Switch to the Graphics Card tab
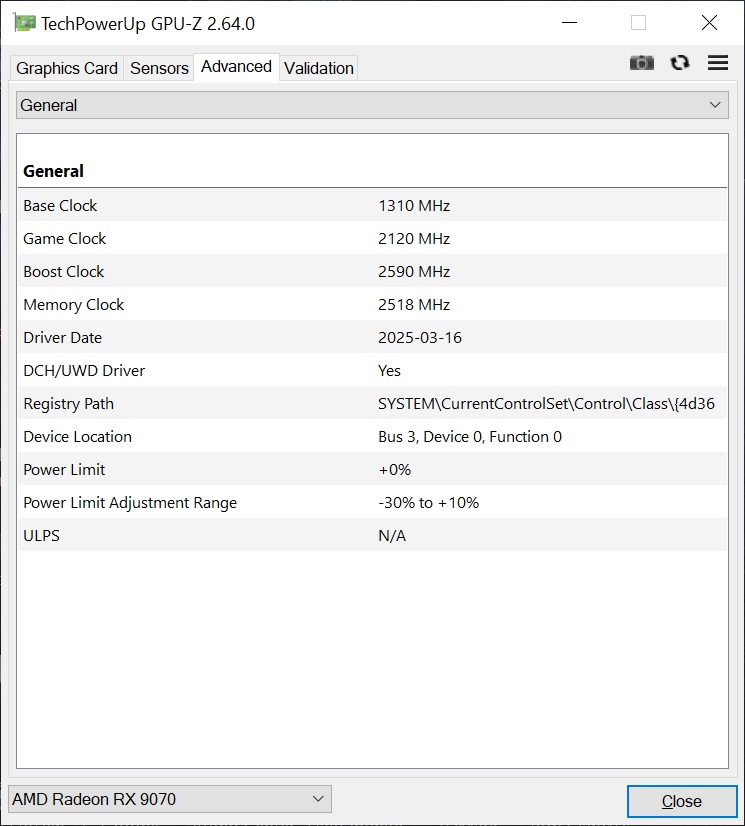This screenshot has height=826, width=745. pyautogui.click(x=67, y=68)
